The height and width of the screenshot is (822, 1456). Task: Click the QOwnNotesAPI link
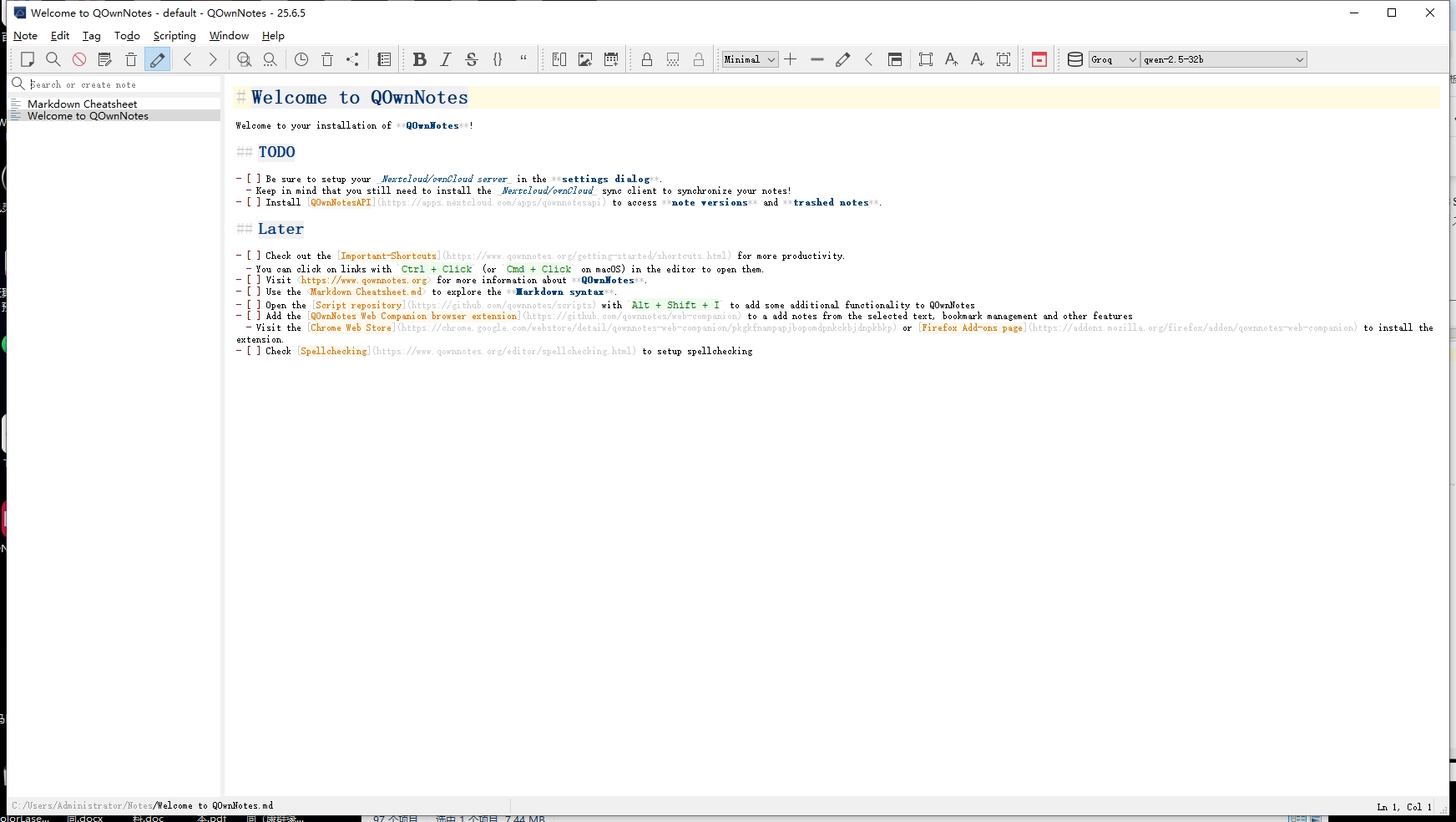click(x=341, y=203)
